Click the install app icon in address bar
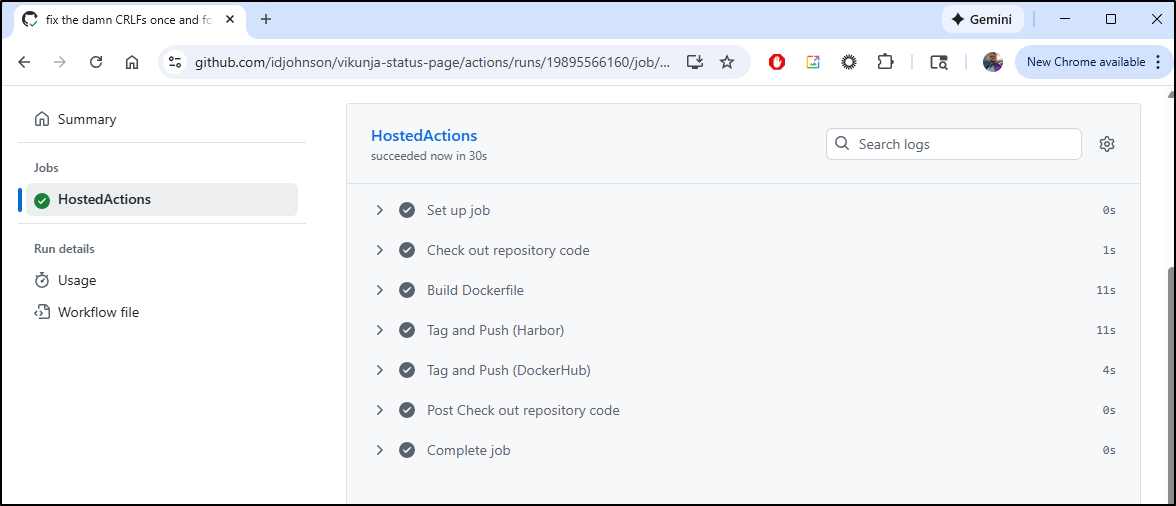This screenshot has width=1176, height=506. point(695,62)
